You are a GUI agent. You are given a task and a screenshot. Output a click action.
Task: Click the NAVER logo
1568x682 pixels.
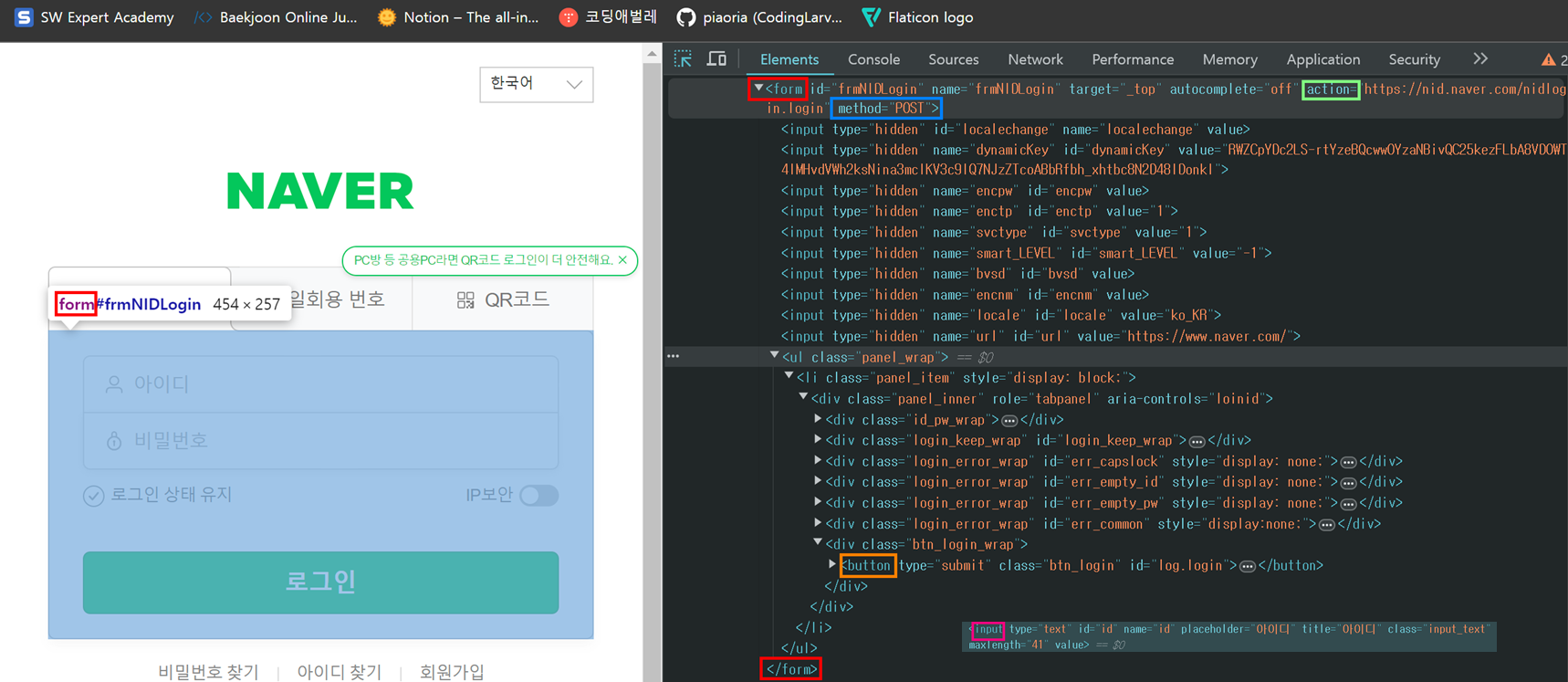pos(320,191)
